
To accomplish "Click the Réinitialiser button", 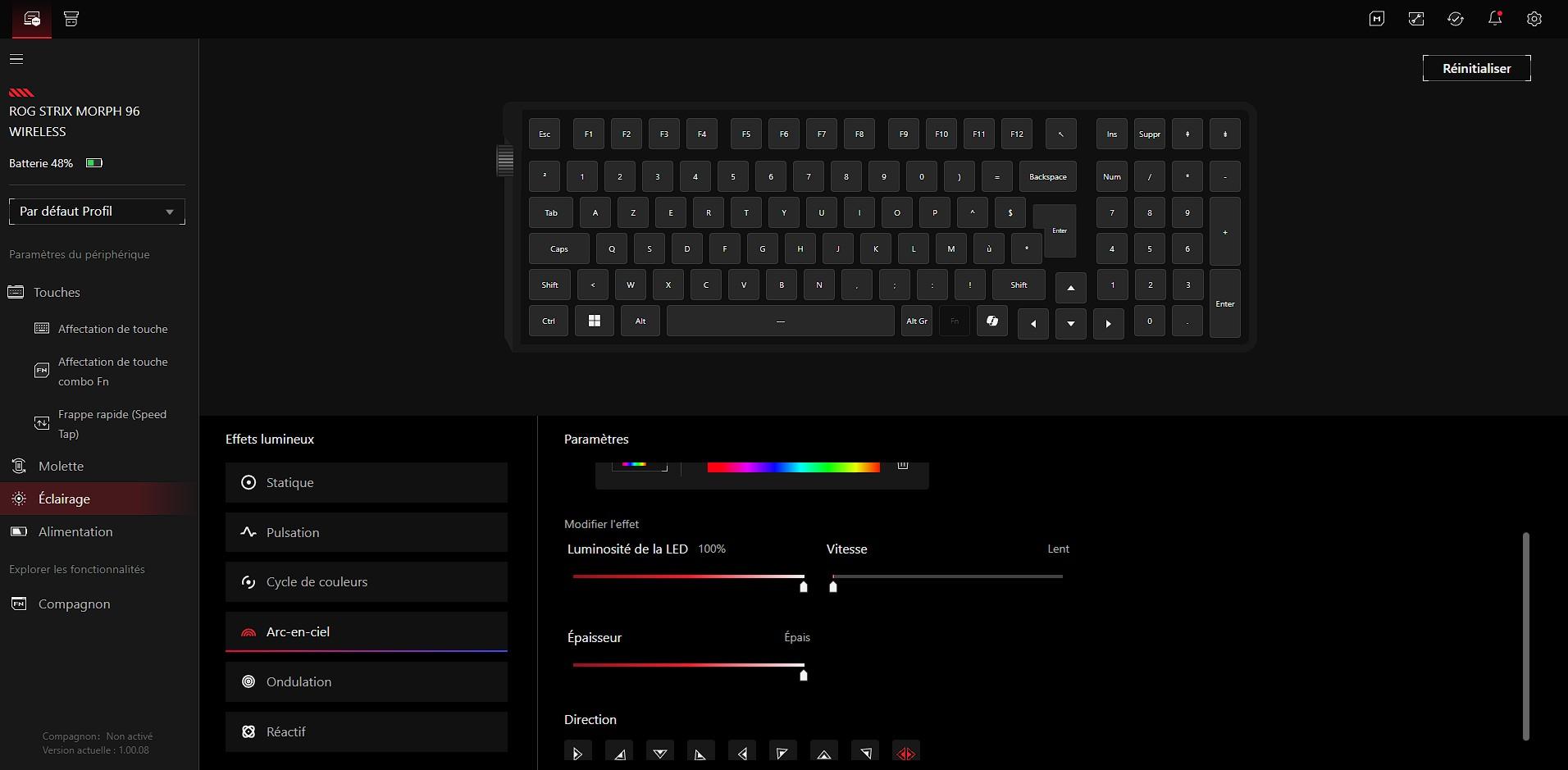I will [1476, 68].
